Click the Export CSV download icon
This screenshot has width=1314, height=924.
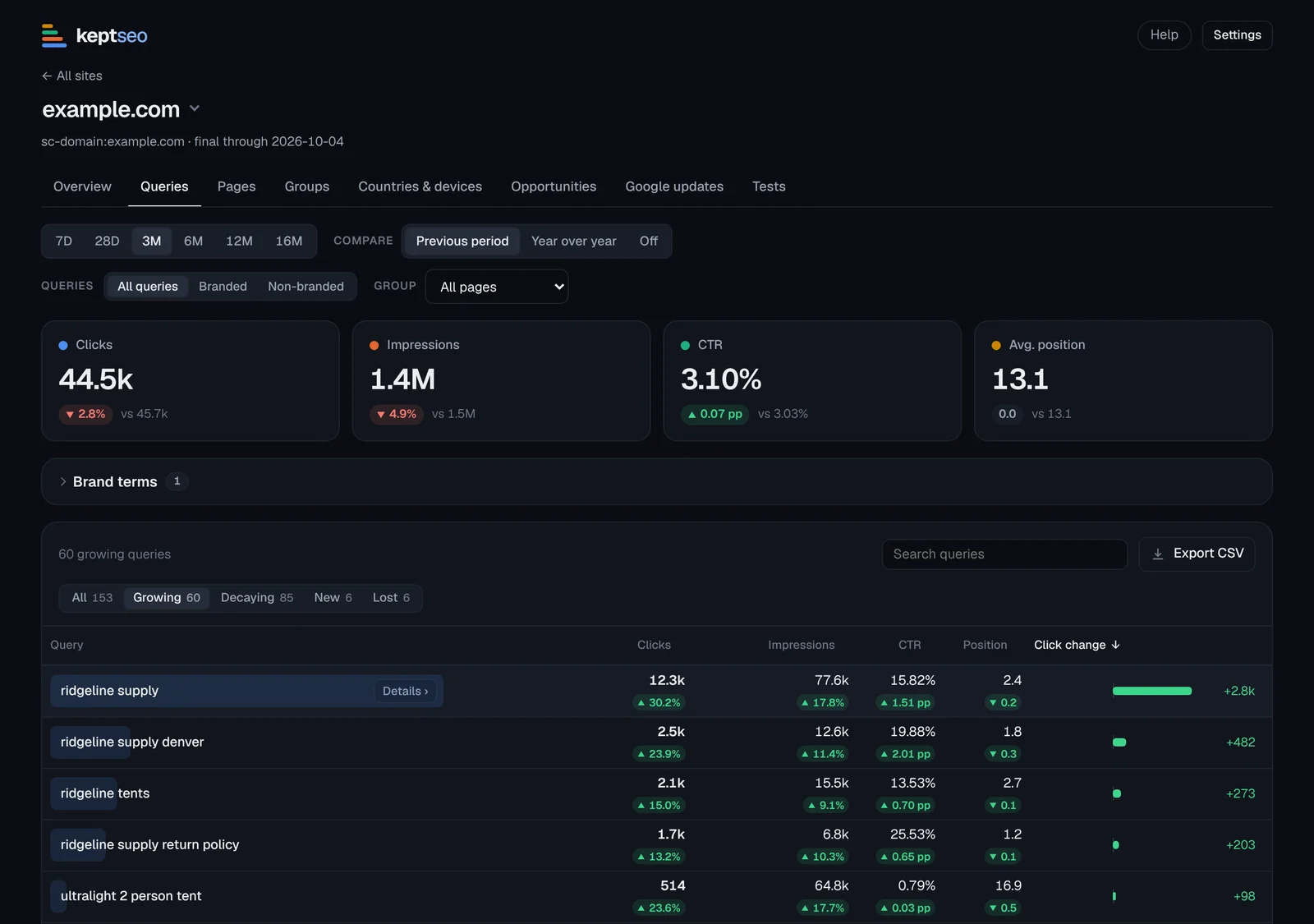coord(1158,554)
